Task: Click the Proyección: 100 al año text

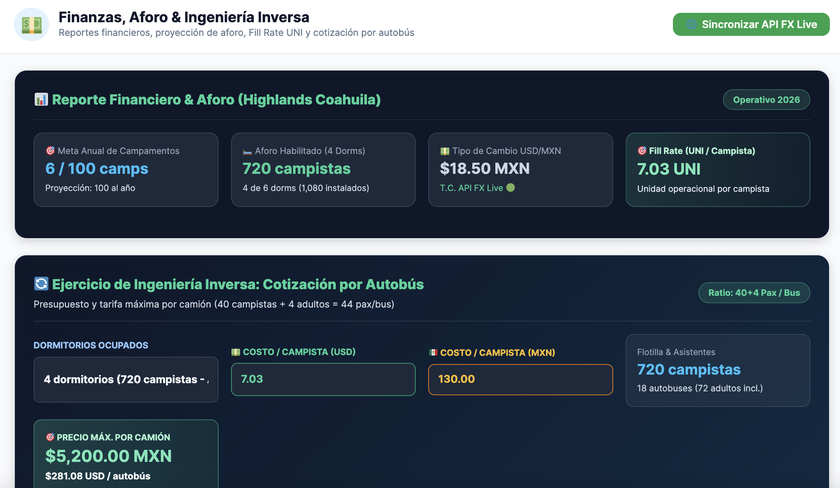Action: 90,188
